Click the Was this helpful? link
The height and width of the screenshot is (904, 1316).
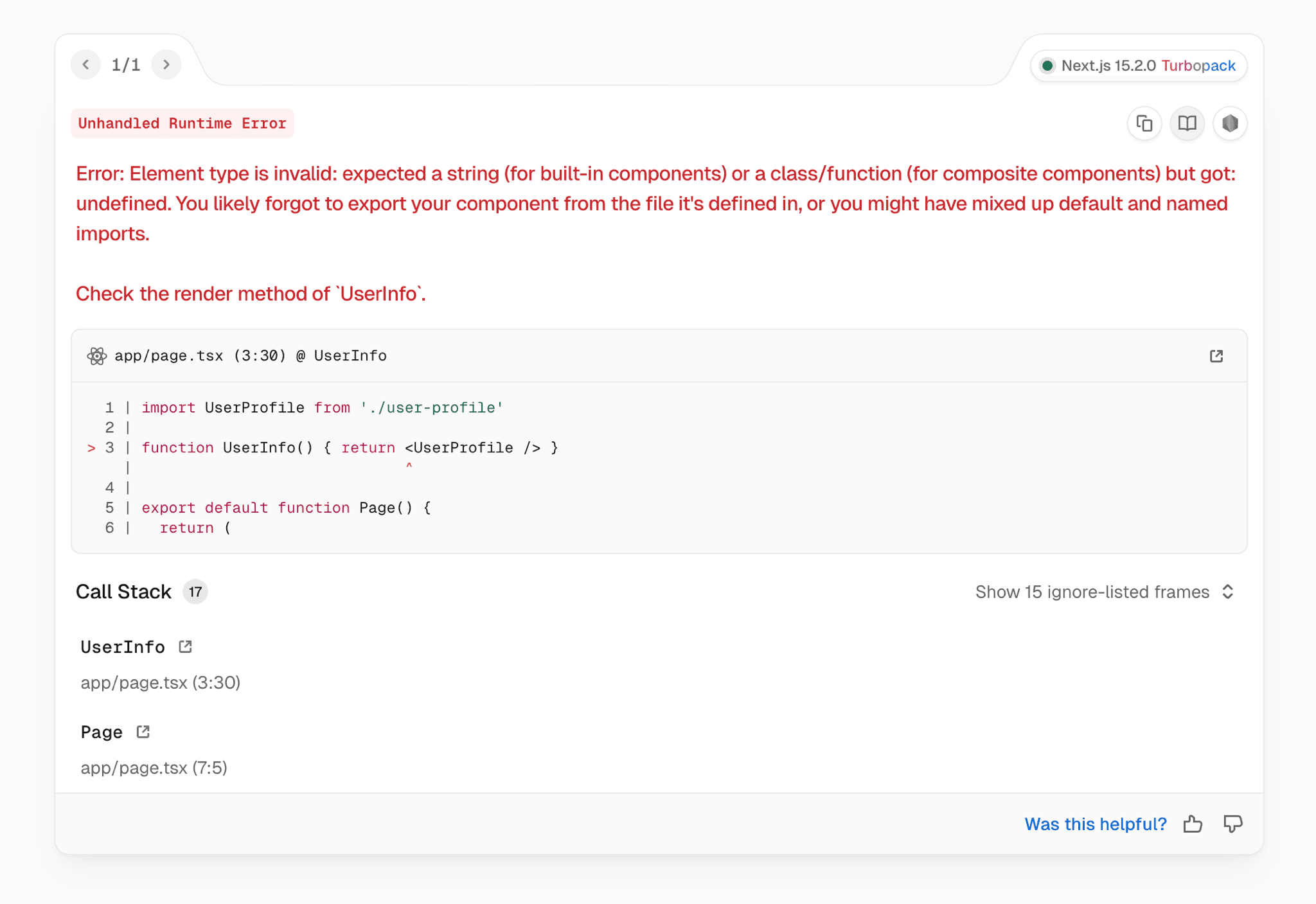[1096, 824]
